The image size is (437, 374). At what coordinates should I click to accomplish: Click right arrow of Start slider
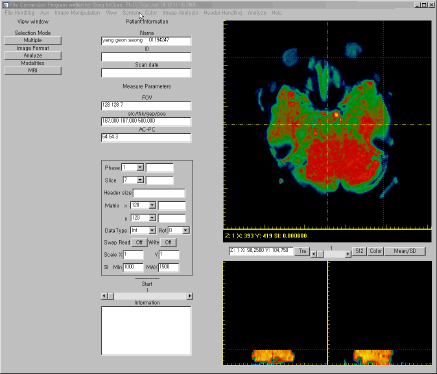(190, 296)
